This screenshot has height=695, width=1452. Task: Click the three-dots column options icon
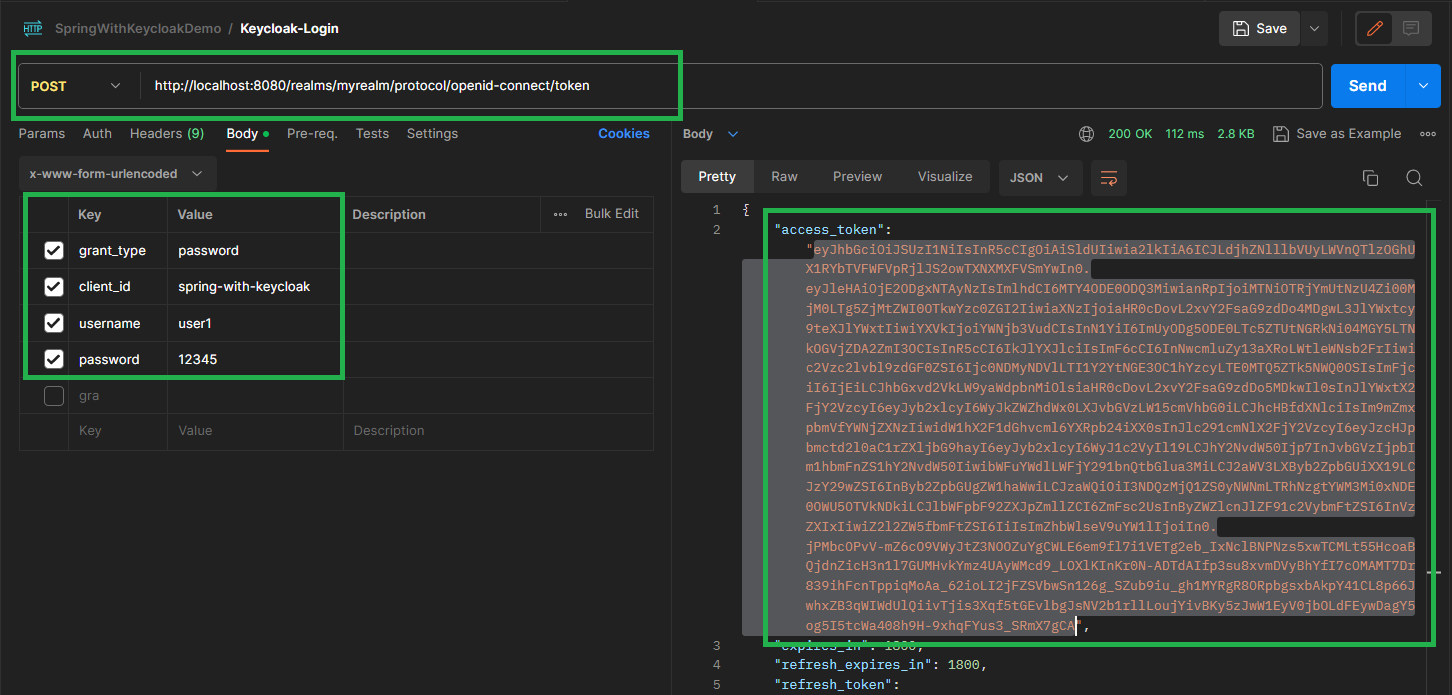pyautogui.click(x=560, y=214)
